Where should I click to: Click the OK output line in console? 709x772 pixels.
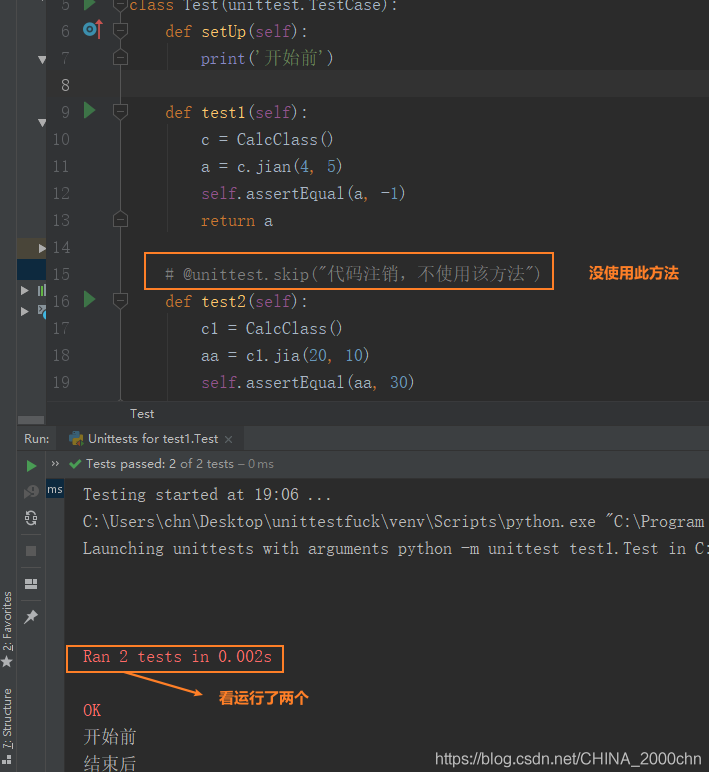point(92,710)
